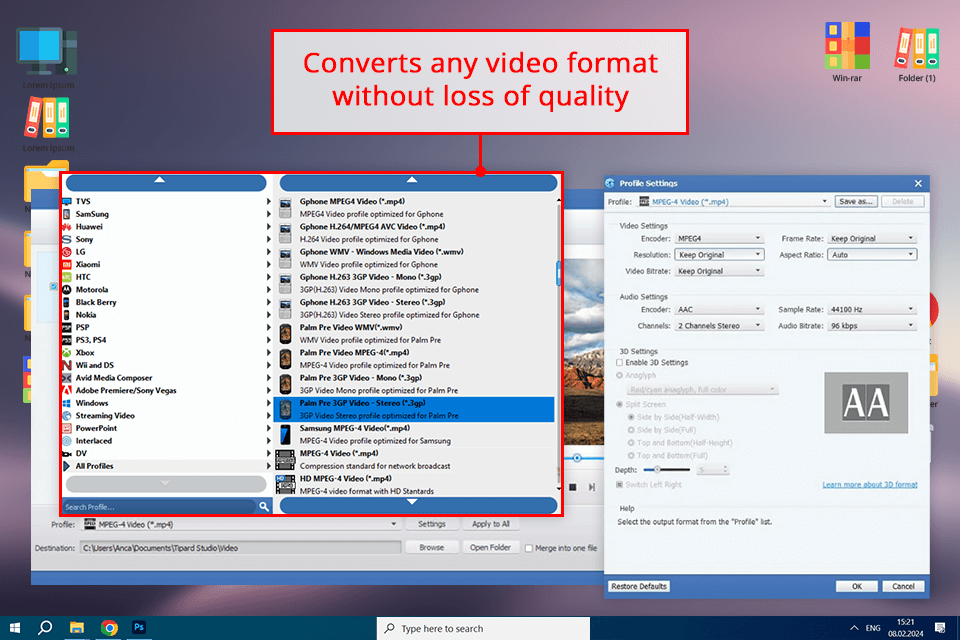Click the PowerPoint category icon
960x640 pixels.
pyautogui.click(x=67, y=428)
